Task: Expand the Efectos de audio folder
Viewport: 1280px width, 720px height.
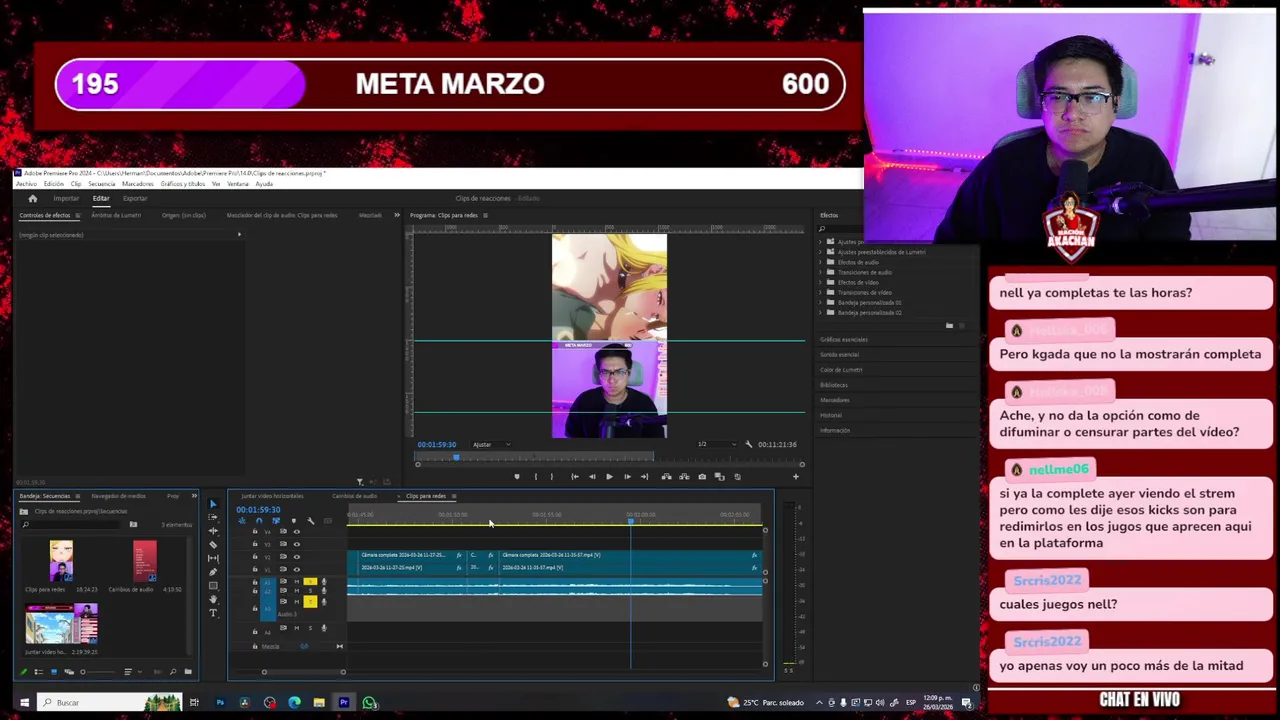Action: pos(821,262)
